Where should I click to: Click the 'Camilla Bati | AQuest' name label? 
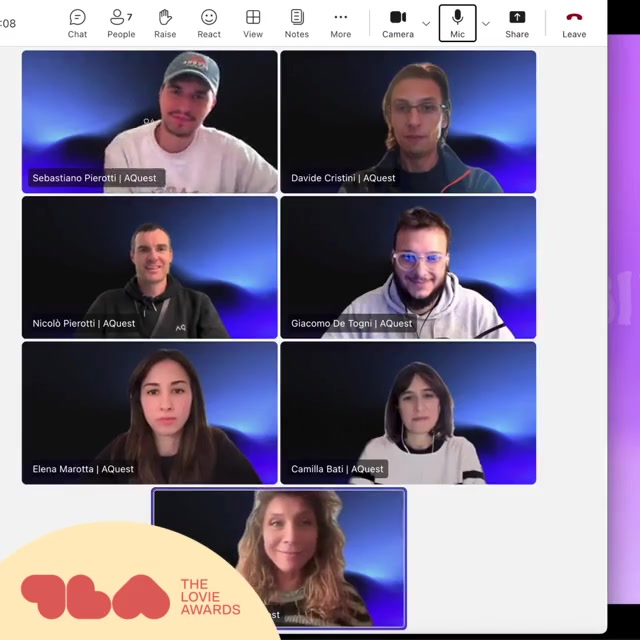point(337,469)
